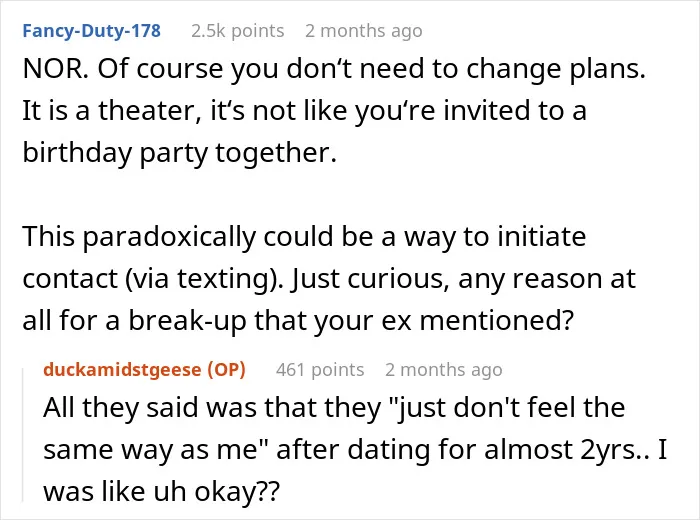Click the 'was like uh okay??' line
The width and height of the screenshot is (700, 520).
click(x=161, y=491)
